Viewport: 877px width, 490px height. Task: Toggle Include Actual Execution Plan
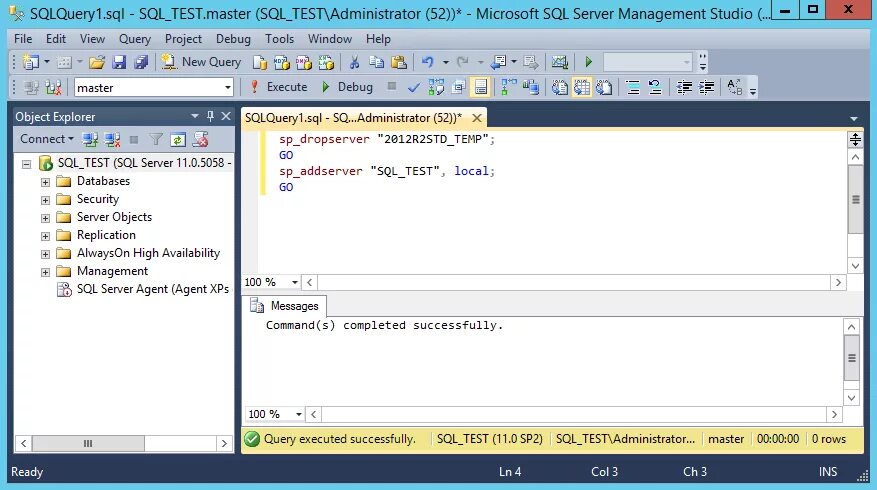click(509, 87)
